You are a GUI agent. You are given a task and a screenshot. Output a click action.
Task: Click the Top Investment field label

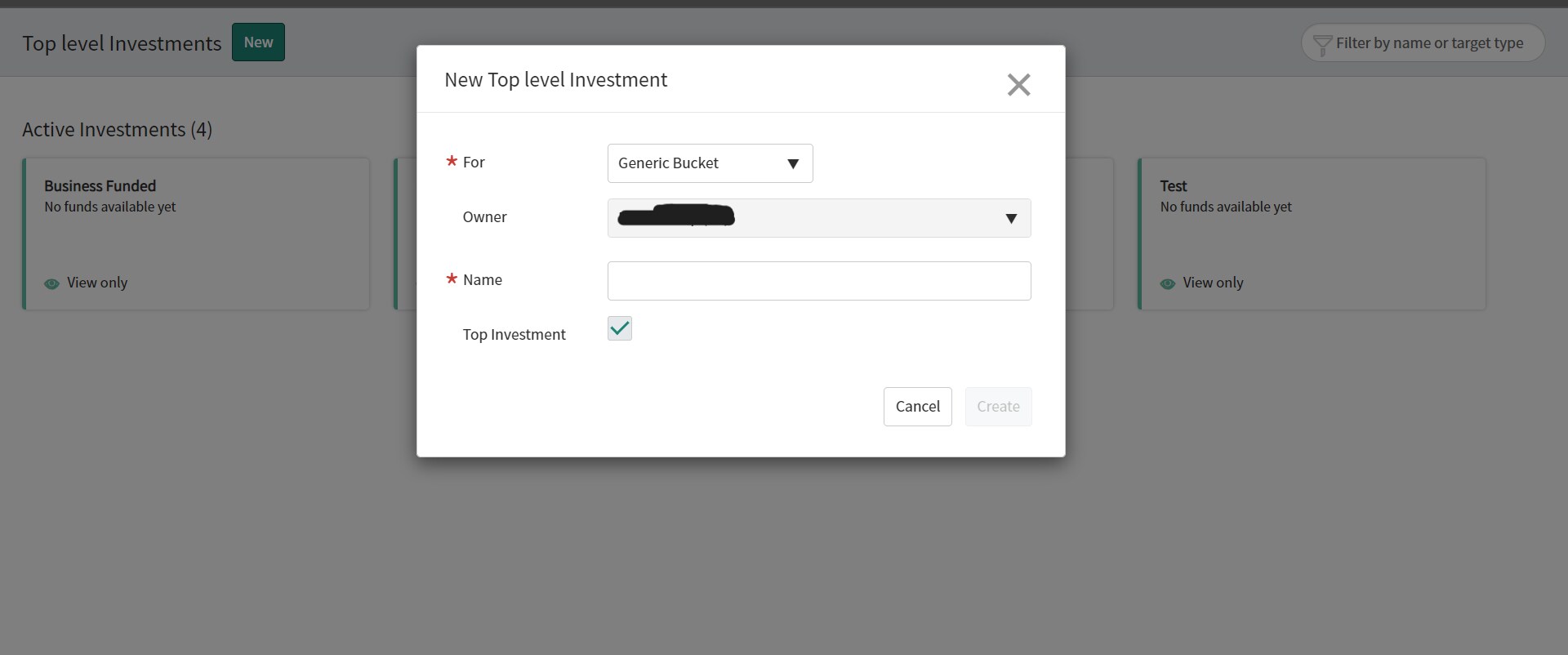514,334
